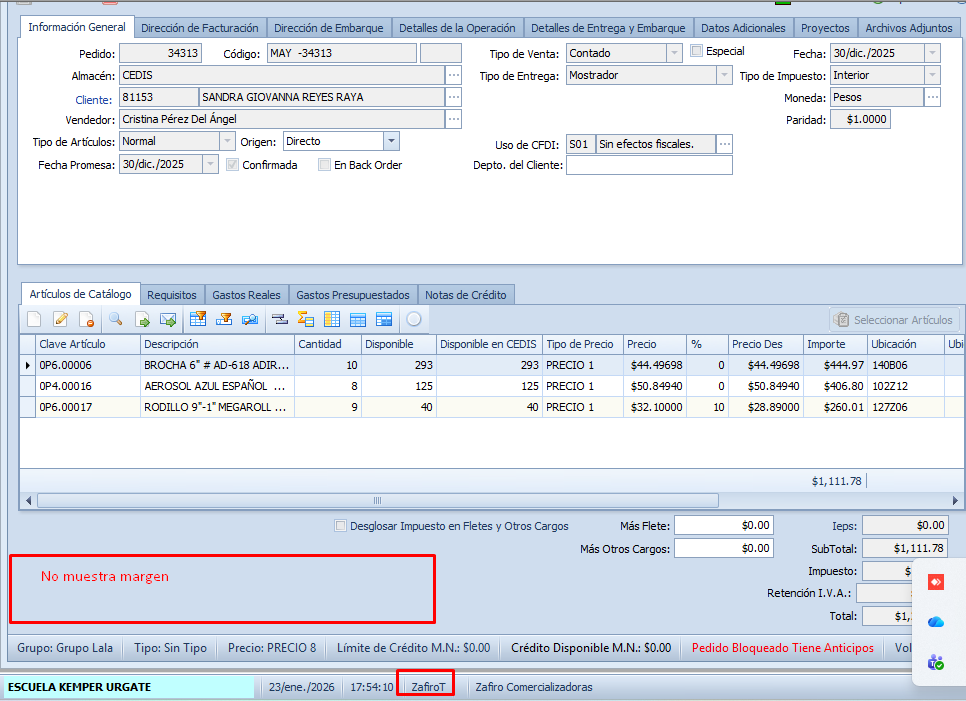Click the send by mail envelope icon
This screenshot has height=701, width=966.
pyautogui.click(x=168, y=320)
